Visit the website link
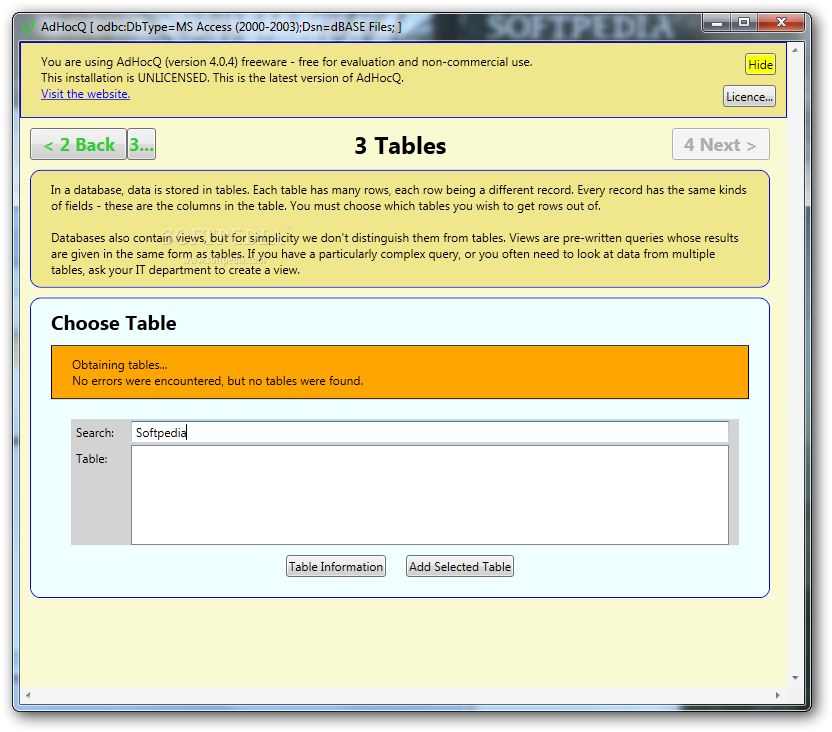The image size is (832, 732). [85, 94]
